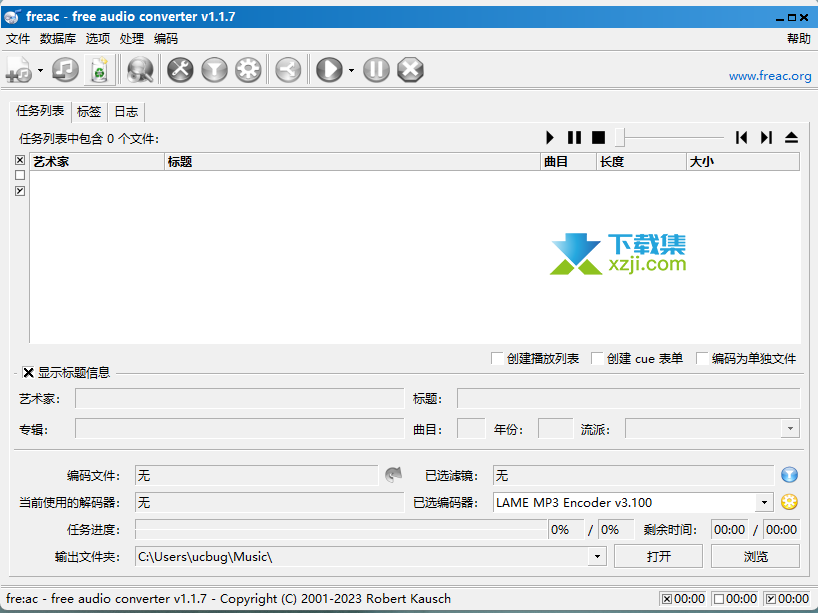Click the 浏览 button
This screenshot has width=818, height=613.
tap(755, 556)
